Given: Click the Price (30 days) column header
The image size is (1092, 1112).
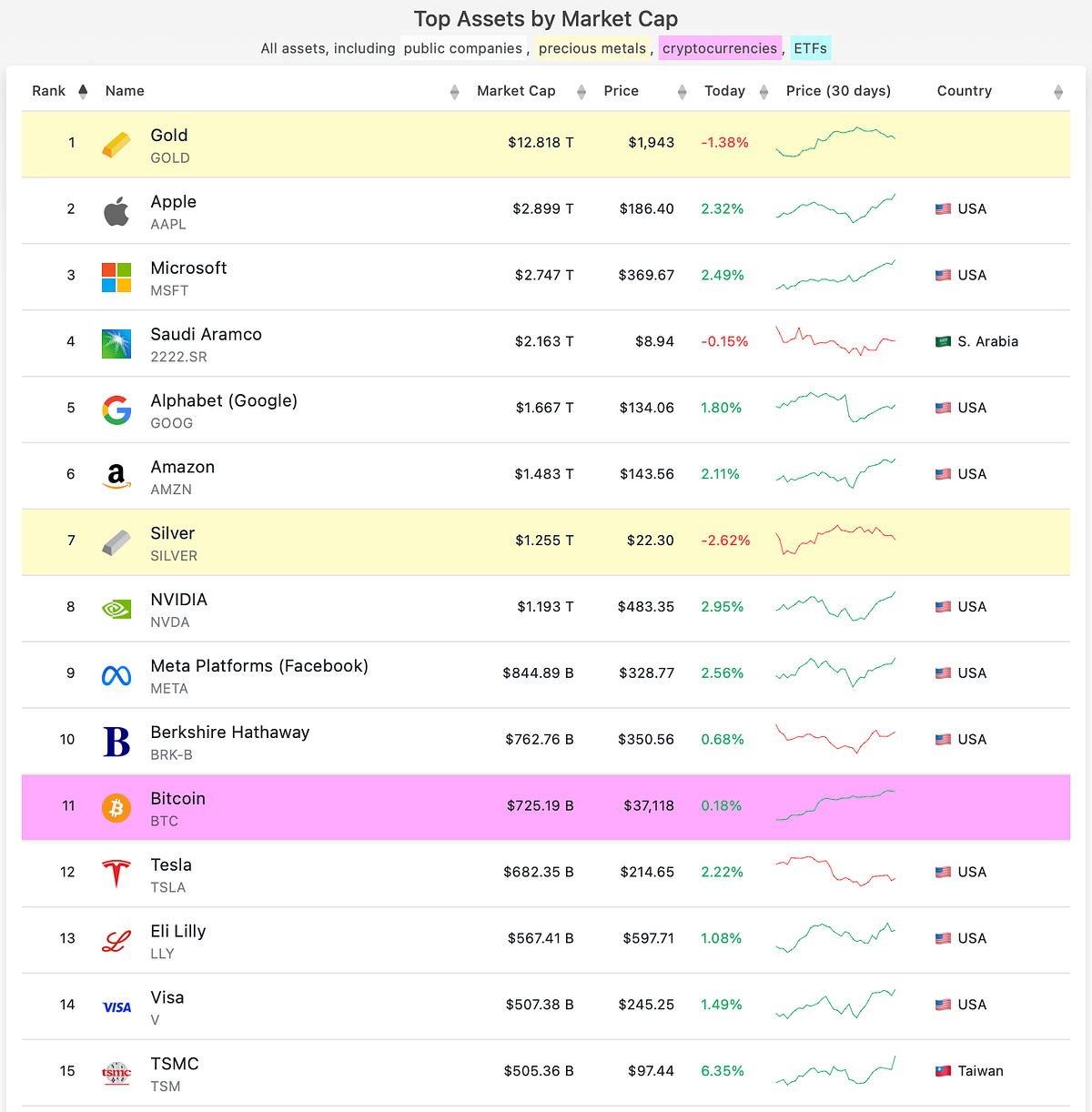Looking at the screenshot, I should 838,91.
